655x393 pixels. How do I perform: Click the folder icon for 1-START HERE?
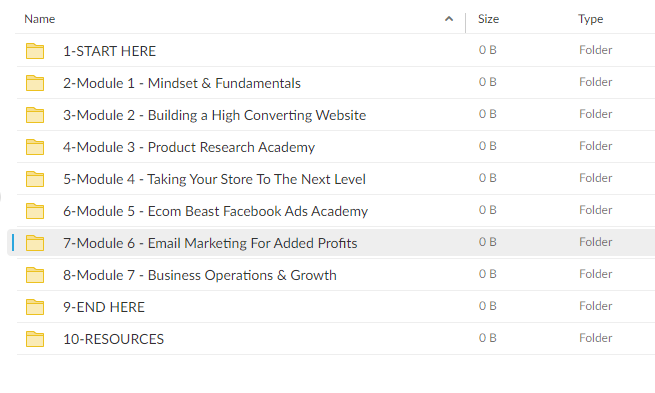[x=35, y=51]
